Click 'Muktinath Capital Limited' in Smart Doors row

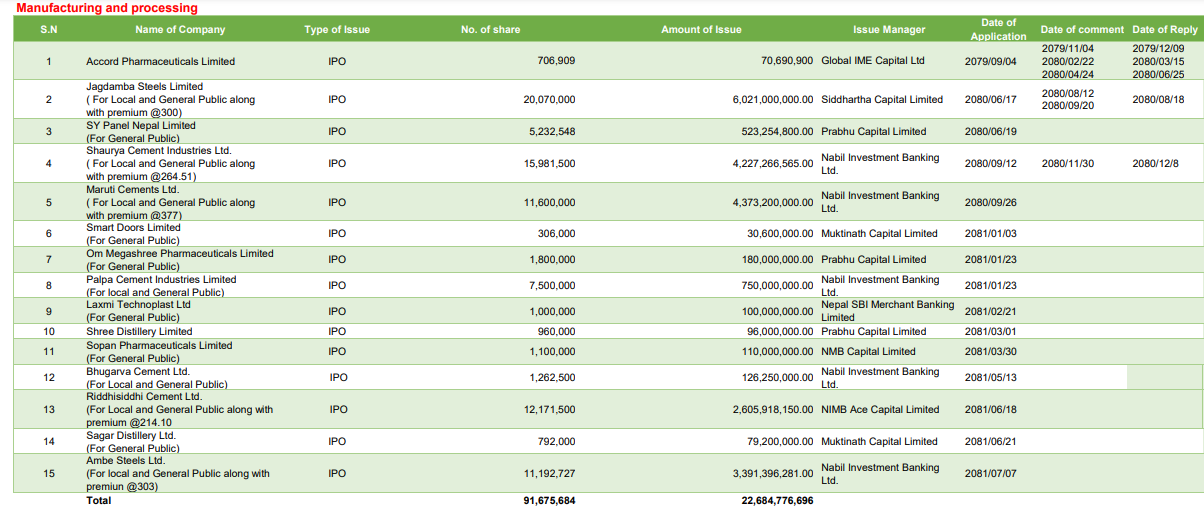tap(880, 233)
